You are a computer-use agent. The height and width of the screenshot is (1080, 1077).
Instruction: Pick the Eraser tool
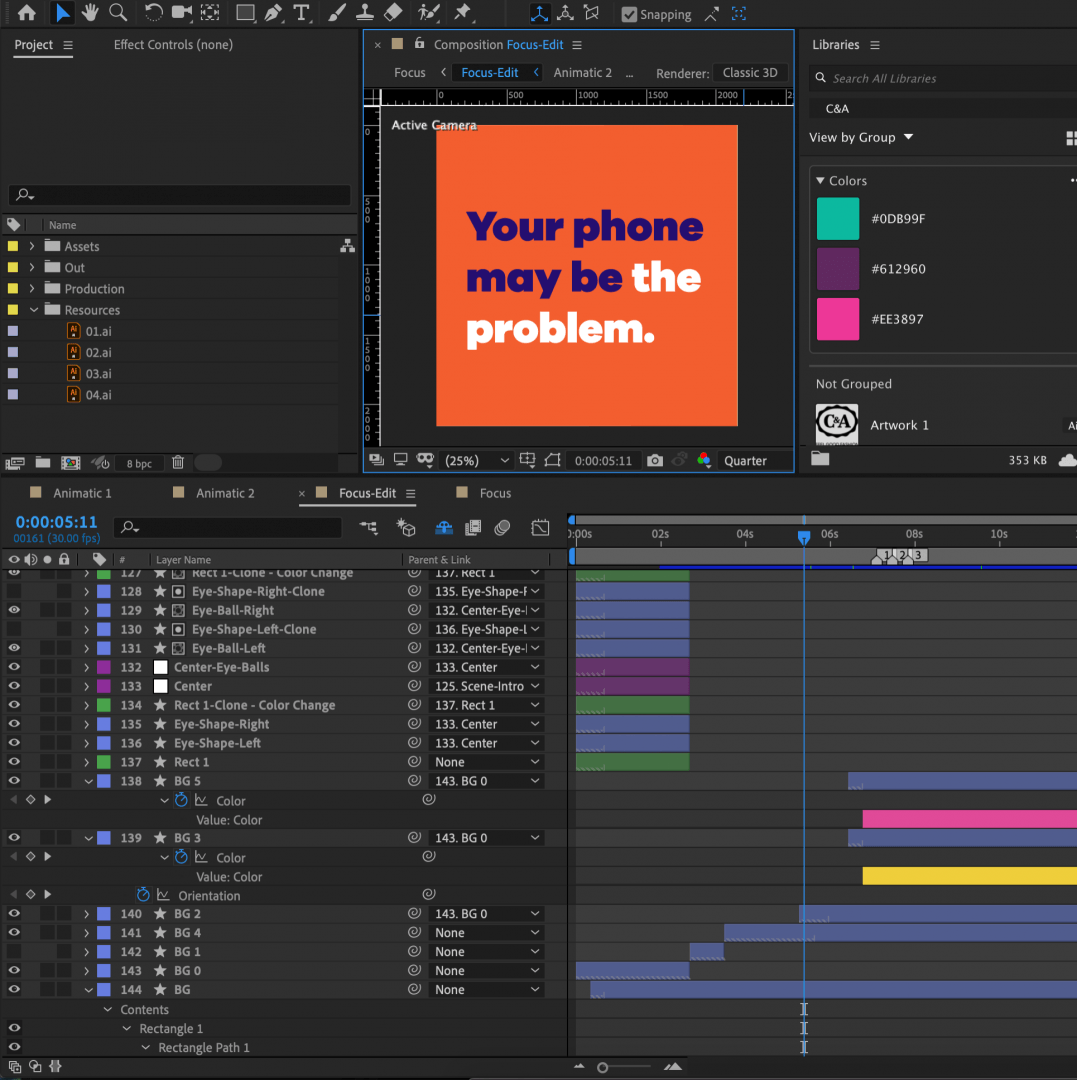[x=393, y=13]
